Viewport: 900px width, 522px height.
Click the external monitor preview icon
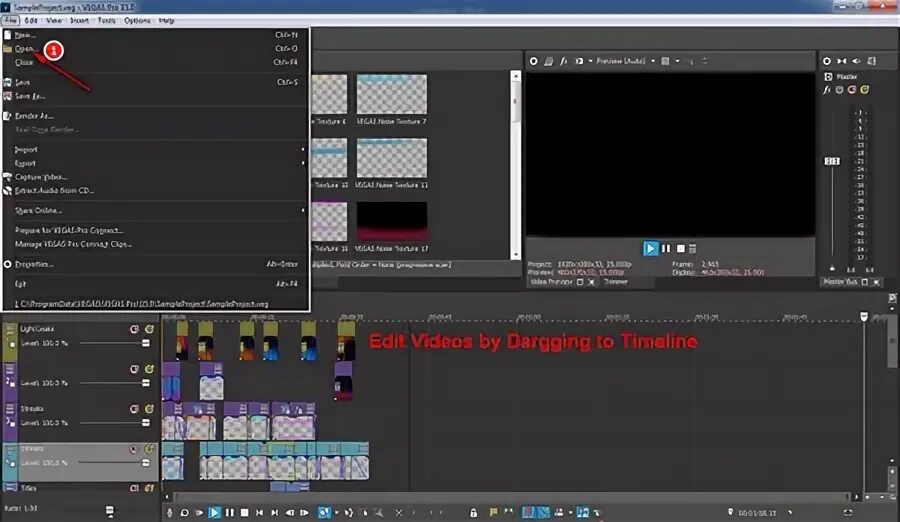pyautogui.click(x=549, y=61)
